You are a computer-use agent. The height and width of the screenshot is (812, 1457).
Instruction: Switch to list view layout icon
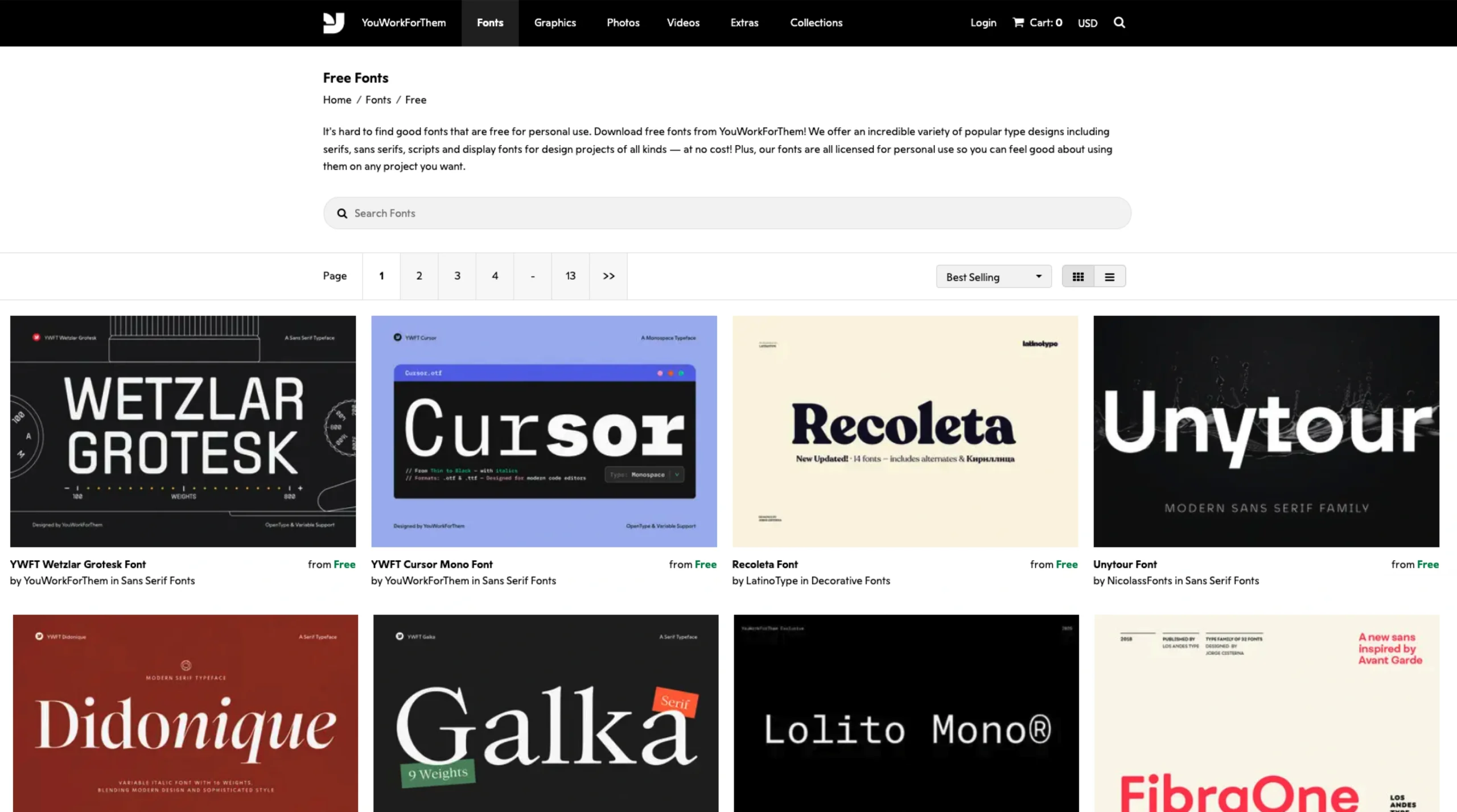click(x=1109, y=276)
